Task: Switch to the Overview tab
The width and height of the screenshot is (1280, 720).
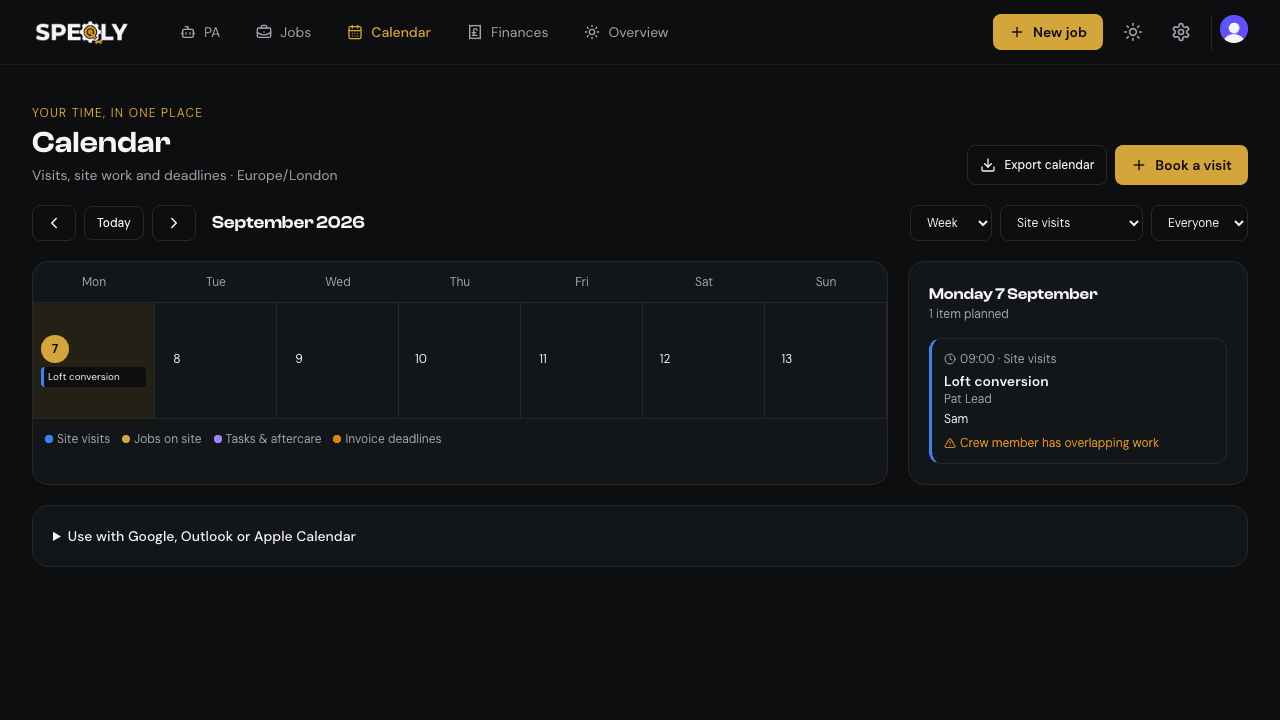Action: pos(626,32)
